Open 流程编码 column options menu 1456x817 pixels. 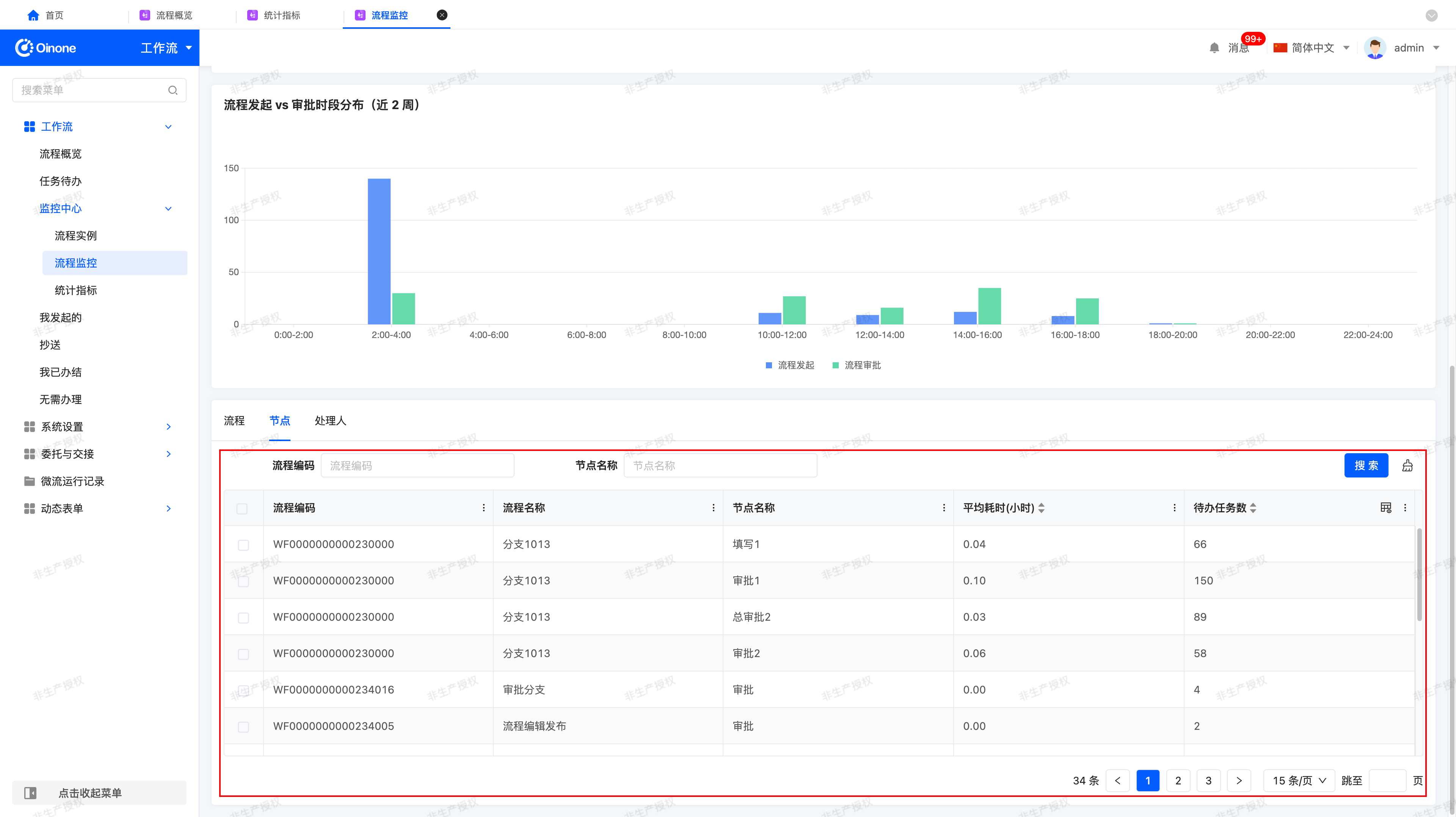click(x=484, y=508)
